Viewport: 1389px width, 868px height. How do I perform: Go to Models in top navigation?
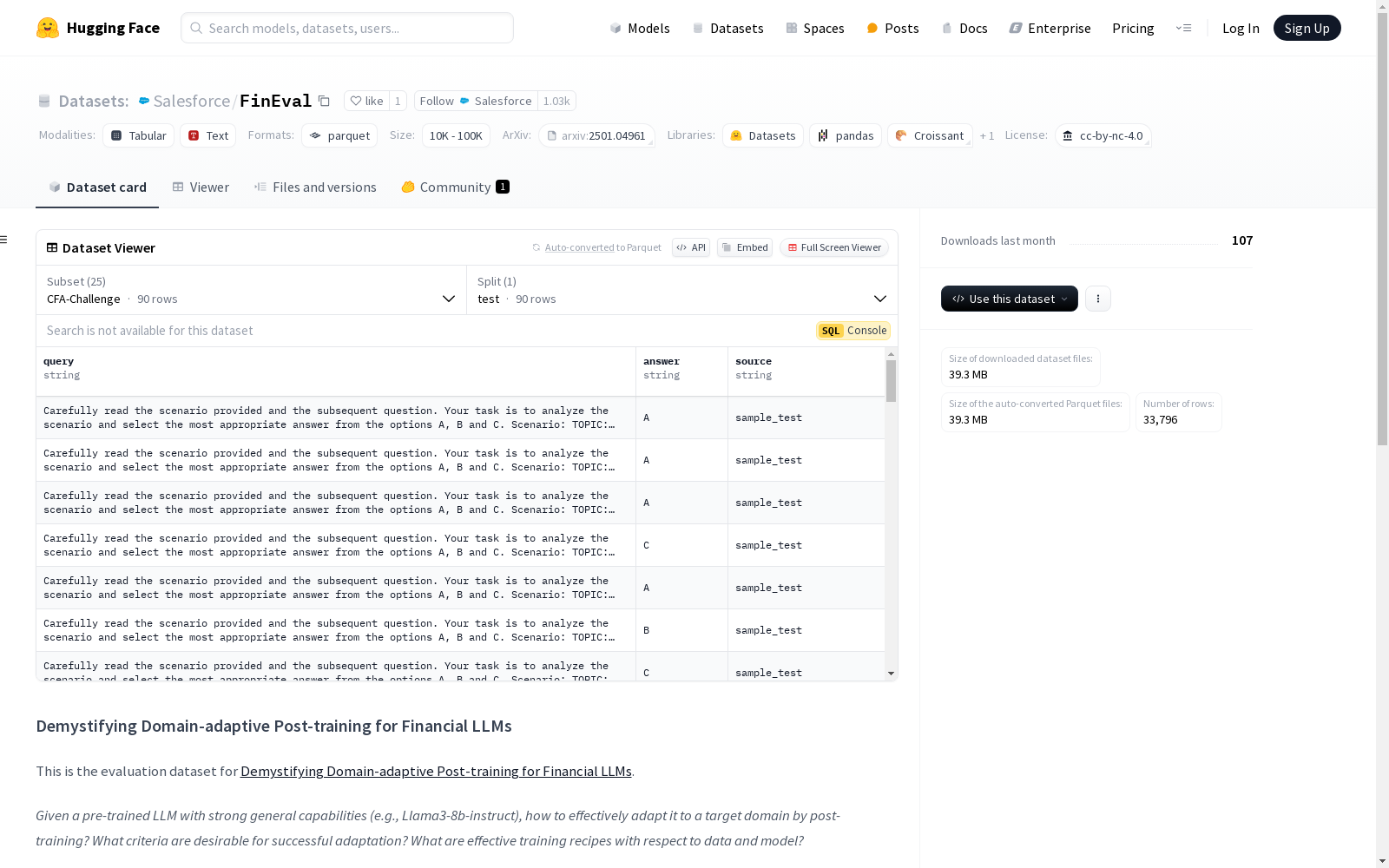point(640,28)
